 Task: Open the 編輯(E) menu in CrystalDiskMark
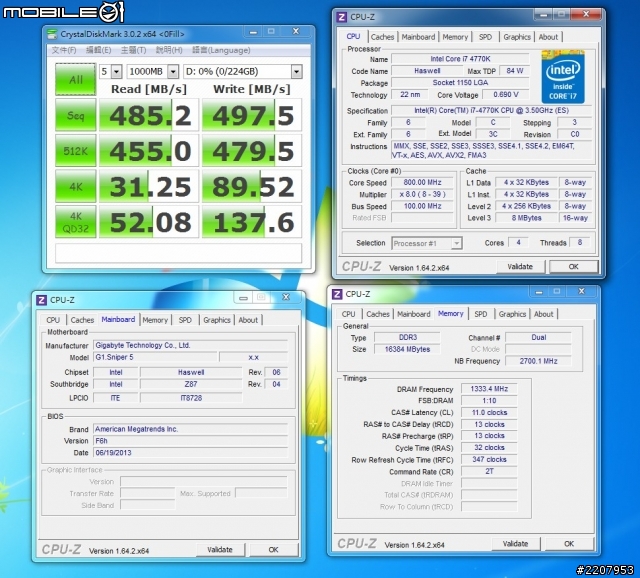pyautogui.click(x=98, y=50)
